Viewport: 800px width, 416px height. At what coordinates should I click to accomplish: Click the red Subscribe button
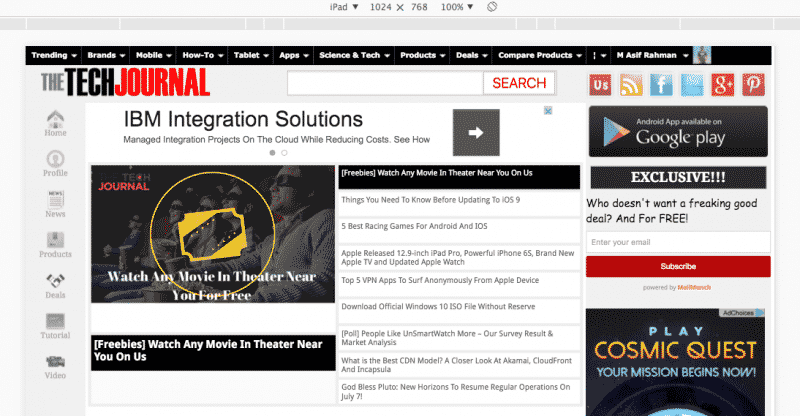coord(678,266)
